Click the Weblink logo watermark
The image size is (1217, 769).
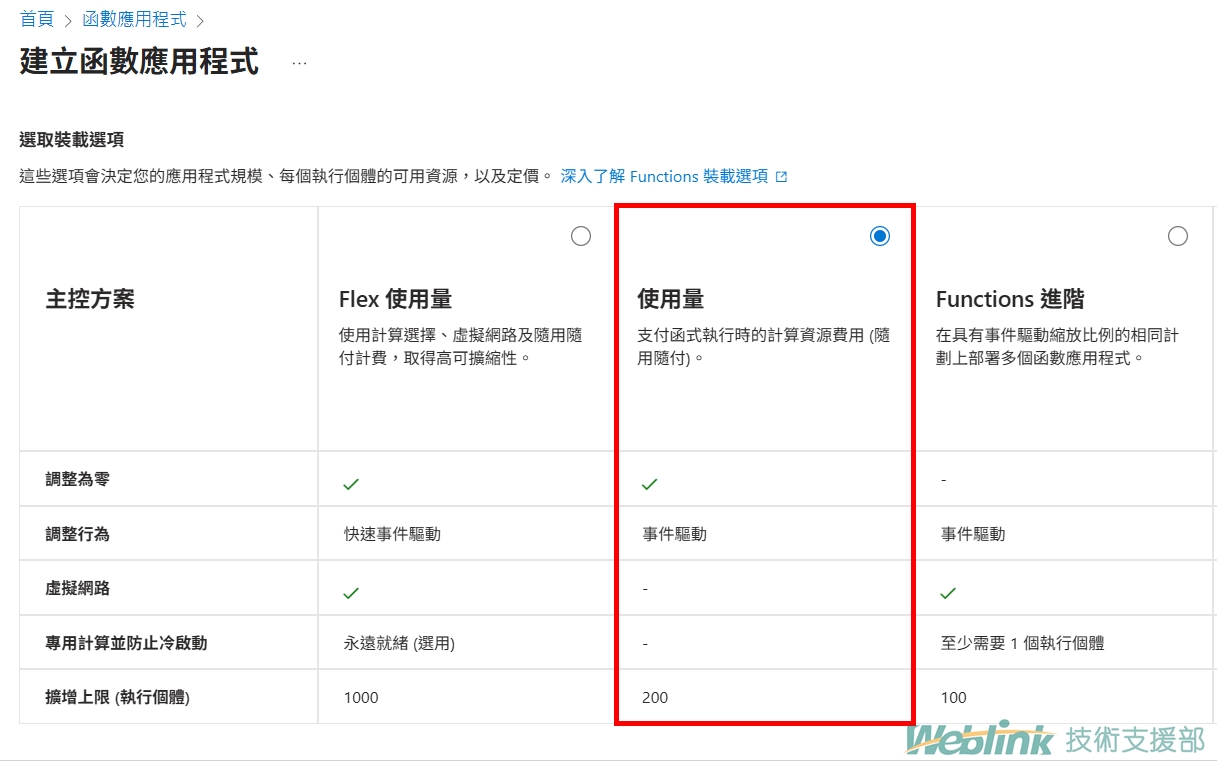tap(980, 740)
